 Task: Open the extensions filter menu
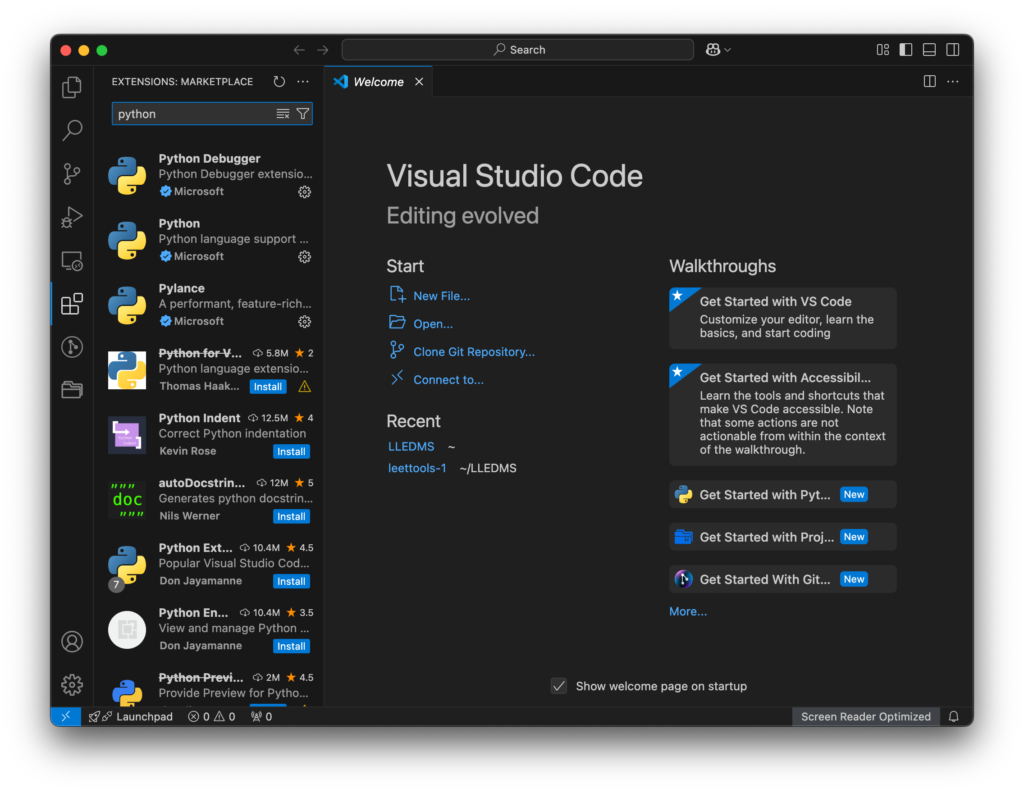pyautogui.click(x=303, y=114)
